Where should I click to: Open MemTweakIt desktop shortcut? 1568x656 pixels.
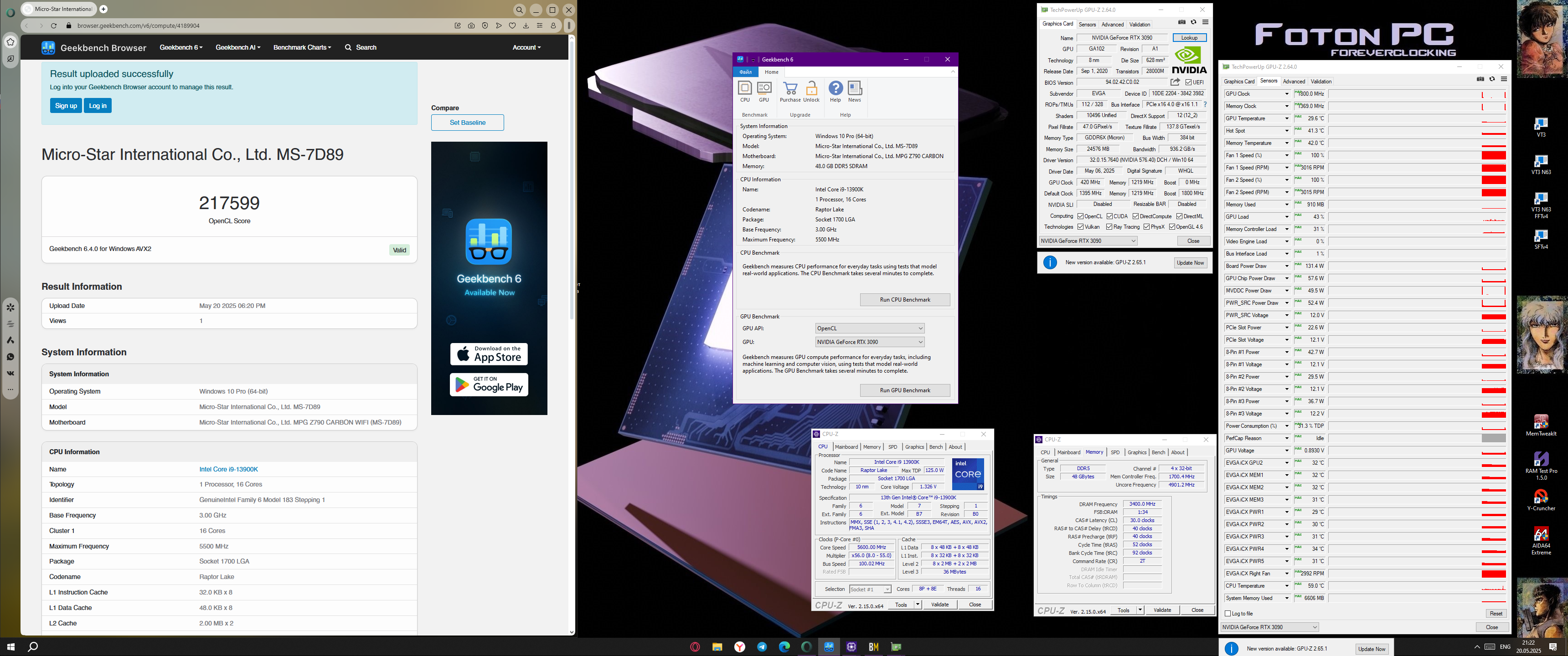click(x=1541, y=425)
